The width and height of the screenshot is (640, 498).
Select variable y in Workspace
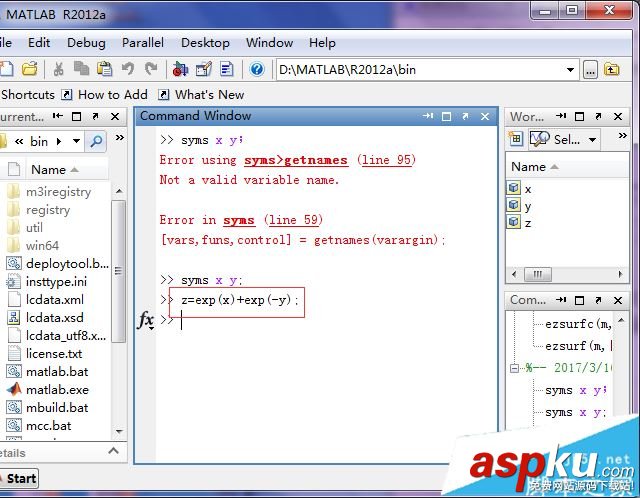coord(528,206)
